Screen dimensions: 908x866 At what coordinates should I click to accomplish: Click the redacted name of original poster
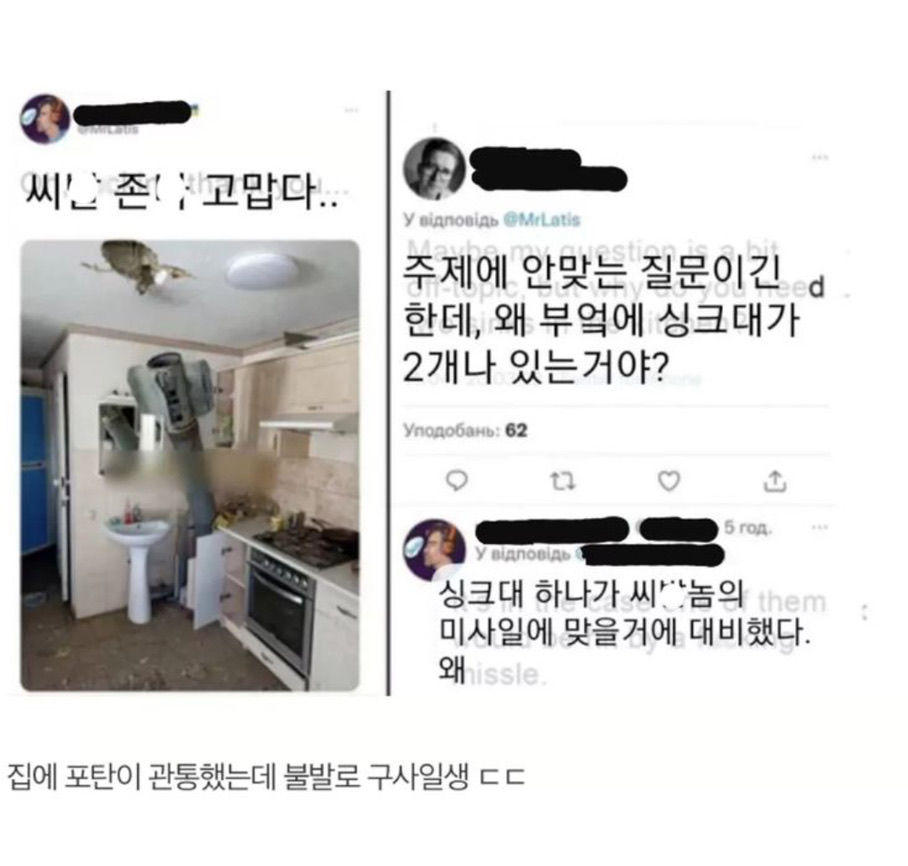pos(133,113)
